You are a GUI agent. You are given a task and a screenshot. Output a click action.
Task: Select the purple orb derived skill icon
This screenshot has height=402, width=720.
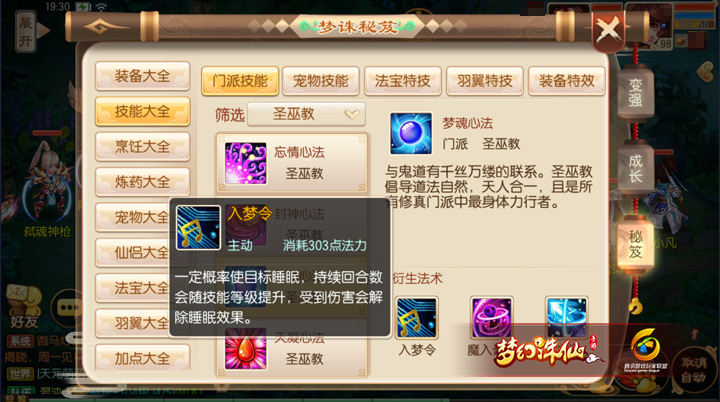tap(491, 318)
